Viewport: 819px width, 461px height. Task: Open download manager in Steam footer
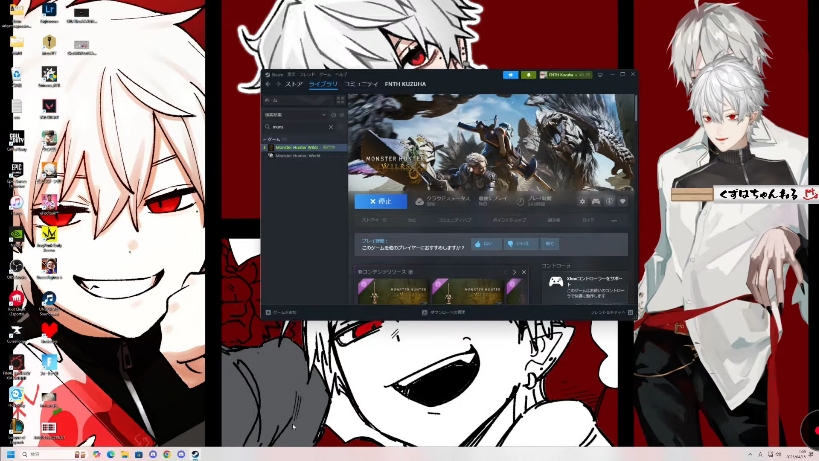[443, 312]
